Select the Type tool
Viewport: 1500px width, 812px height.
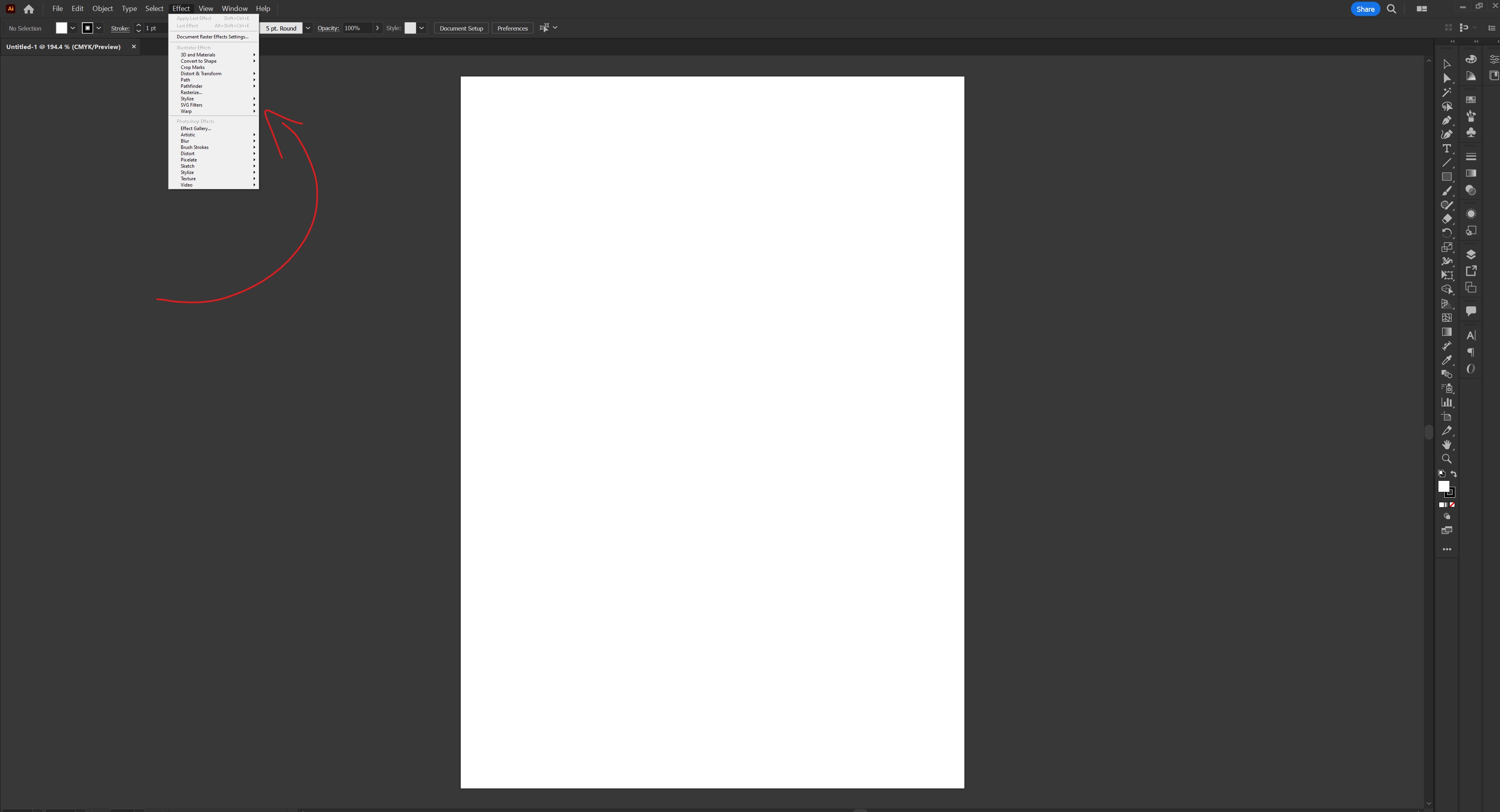1447,149
